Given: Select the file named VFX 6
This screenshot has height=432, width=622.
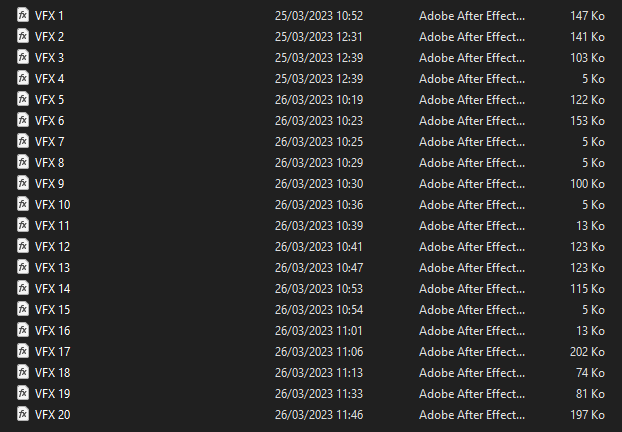Looking at the screenshot, I should click(x=49, y=120).
